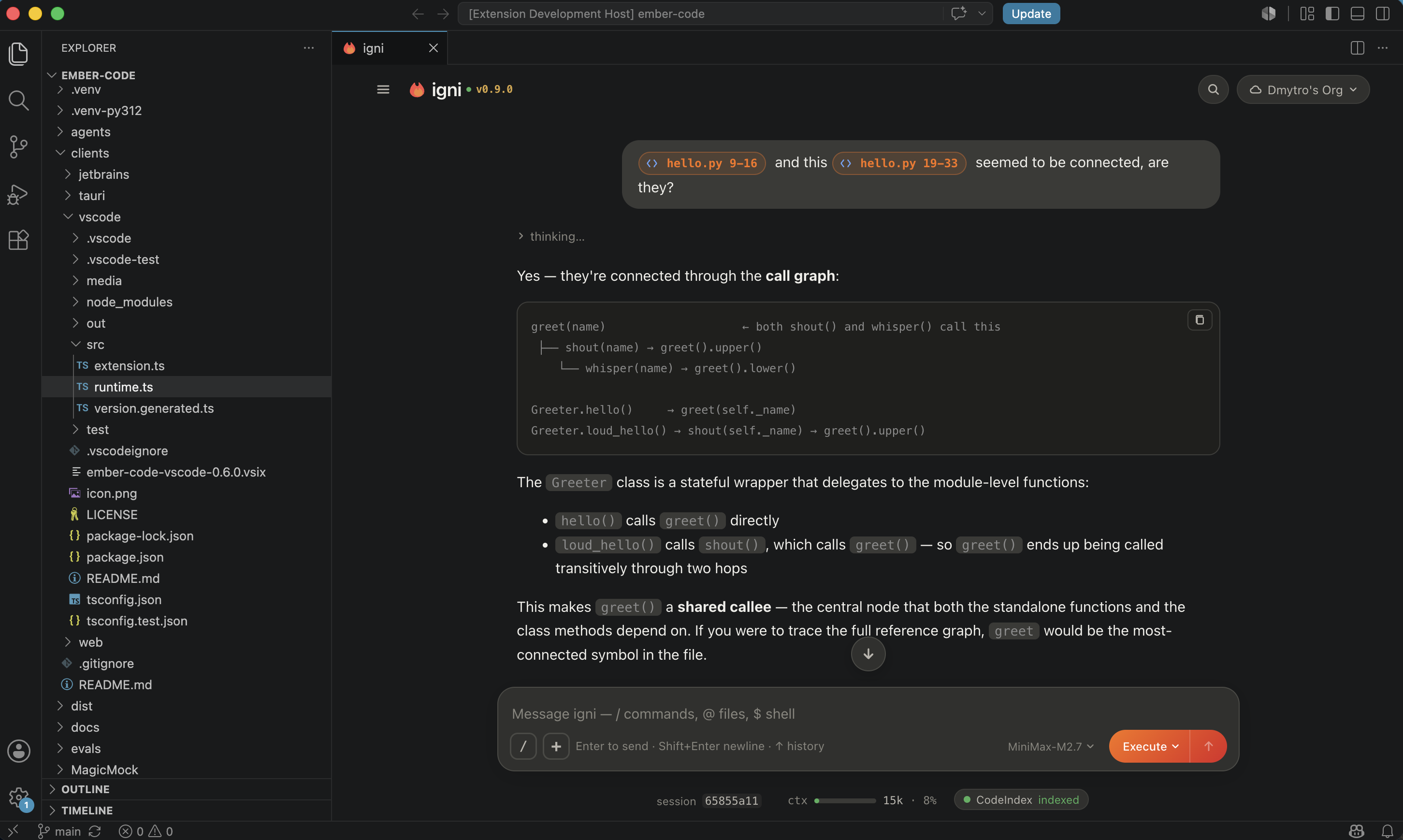The width and height of the screenshot is (1403, 840).
Task: Click the scroll-to-bottom arrow button
Action: 868,654
